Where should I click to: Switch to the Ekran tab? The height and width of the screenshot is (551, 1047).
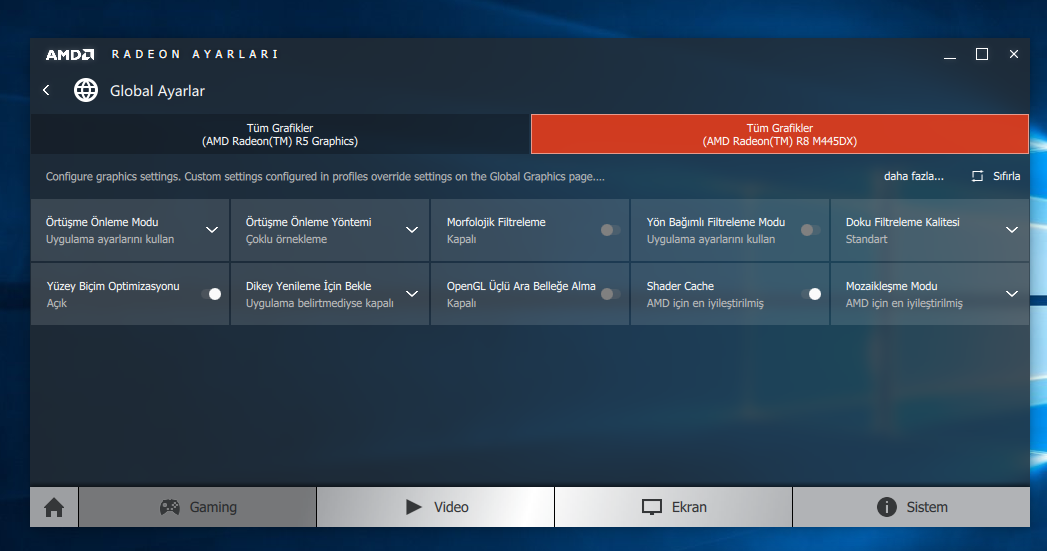click(674, 507)
